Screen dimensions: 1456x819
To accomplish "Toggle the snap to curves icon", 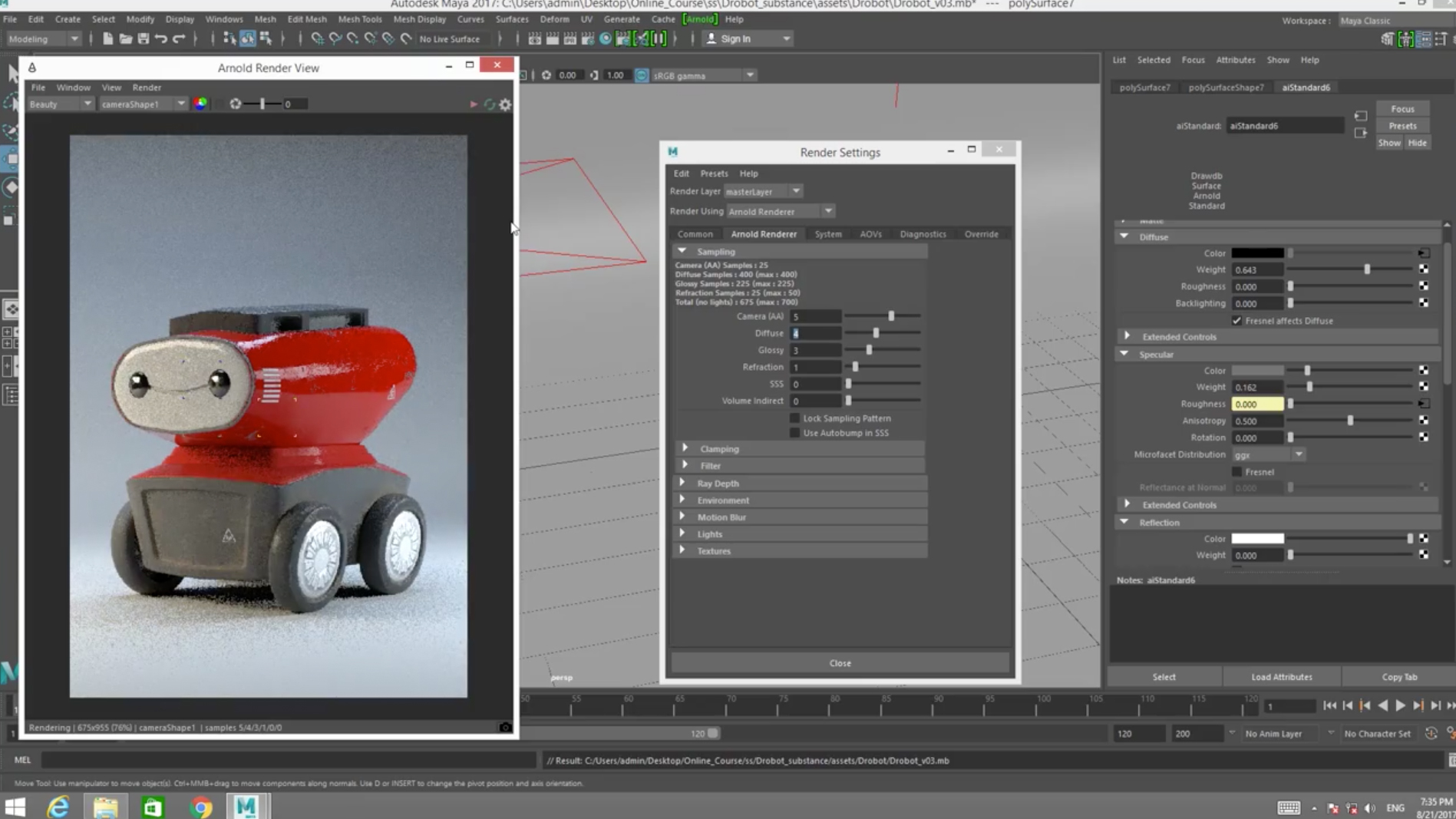I will coord(335,38).
